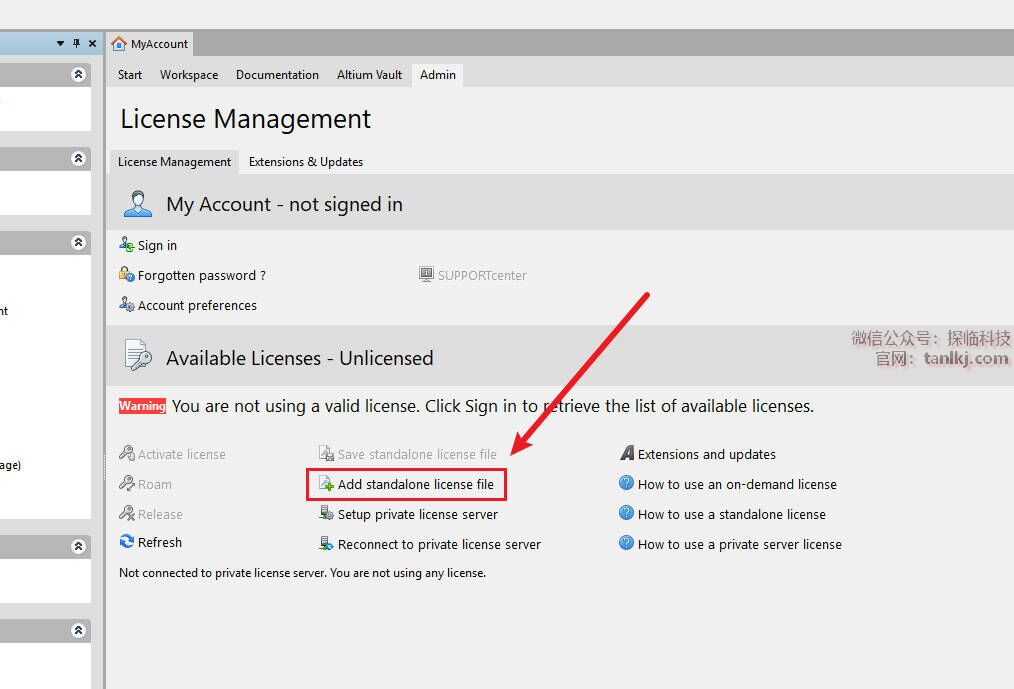Click the on-demand license help icon

[627, 483]
